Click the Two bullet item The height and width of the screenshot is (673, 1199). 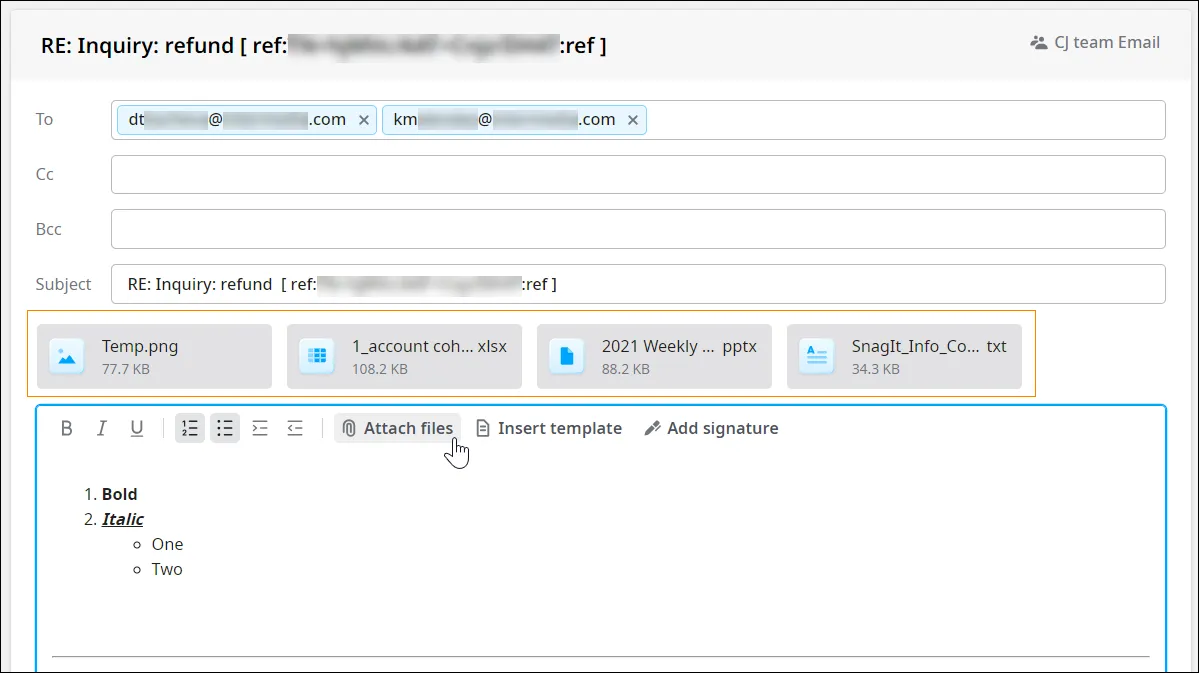tap(167, 570)
